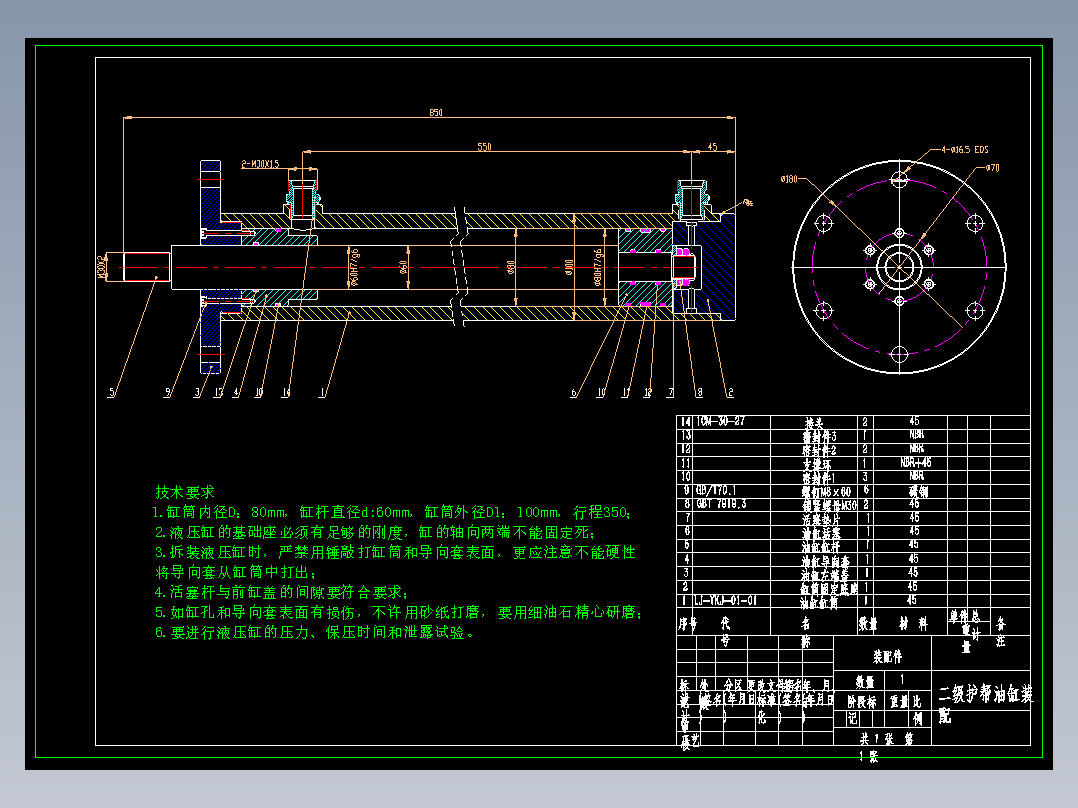Select the ø70 label on end view
This screenshot has height=808, width=1078.
993,168
